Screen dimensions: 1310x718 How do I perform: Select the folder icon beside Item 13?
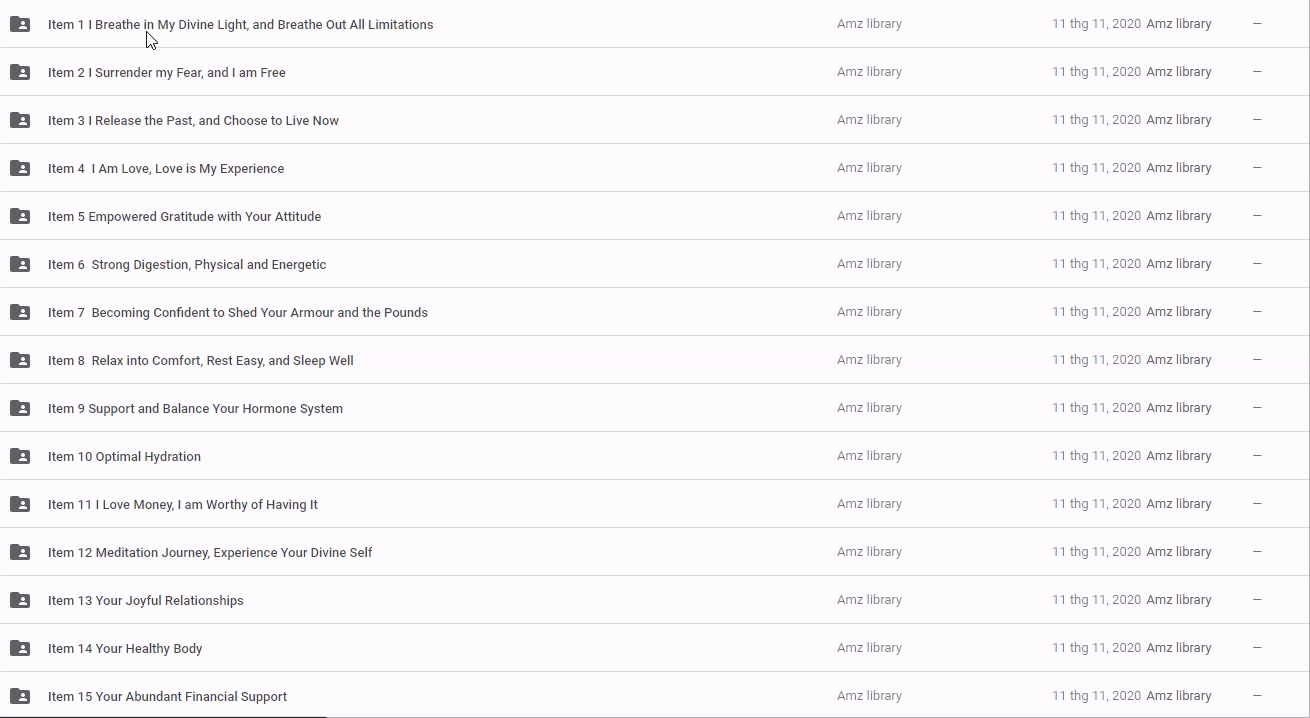coord(20,600)
